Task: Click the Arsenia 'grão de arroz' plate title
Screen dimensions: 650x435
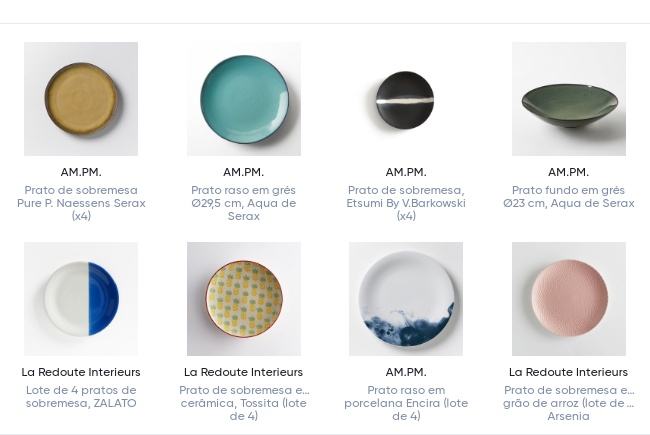Action: click(x=568, y=403)
